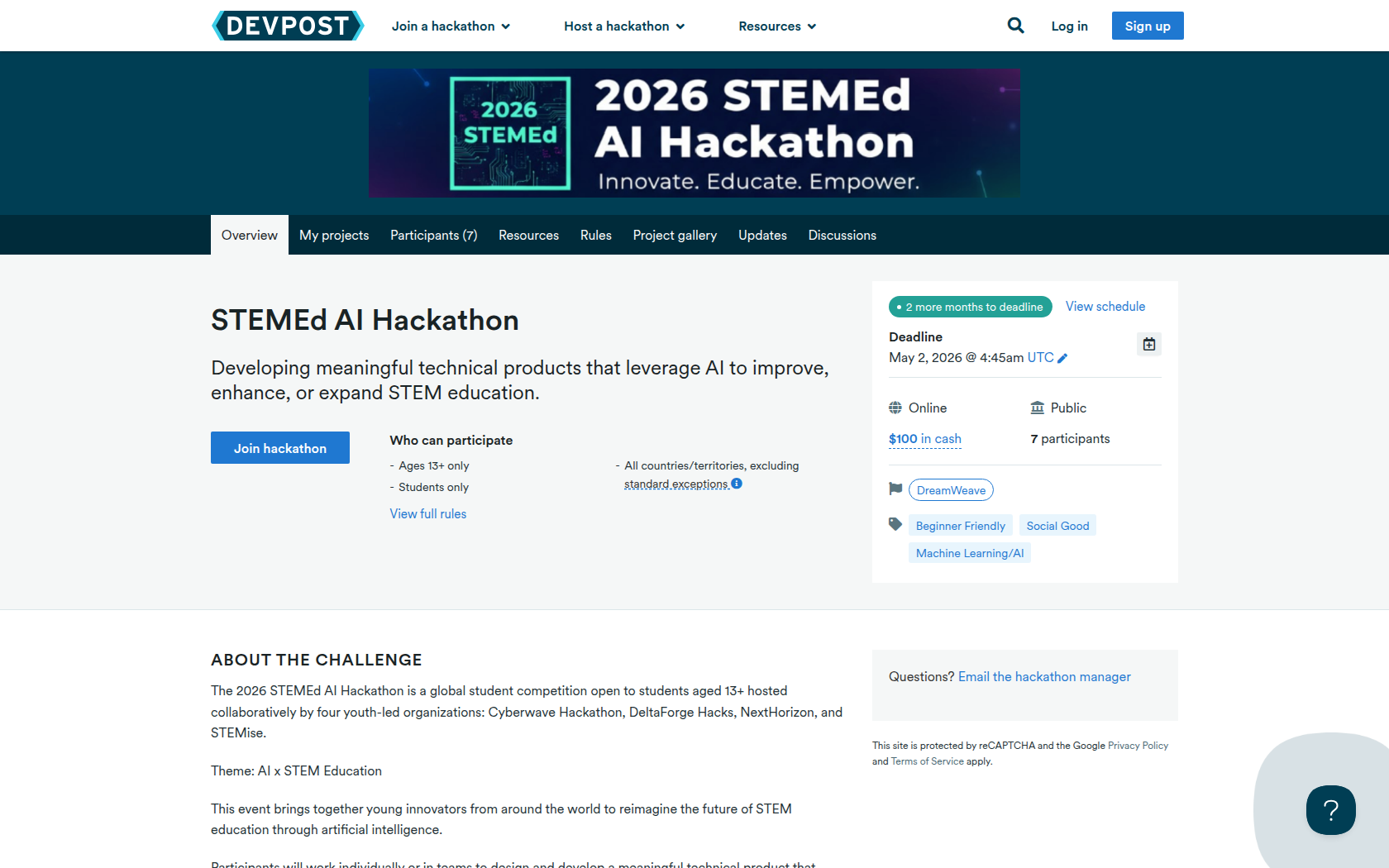The image size is (1389, 868).
Task: Click the tag icon beside Beginner Friendly
Action: click(895, 524)
